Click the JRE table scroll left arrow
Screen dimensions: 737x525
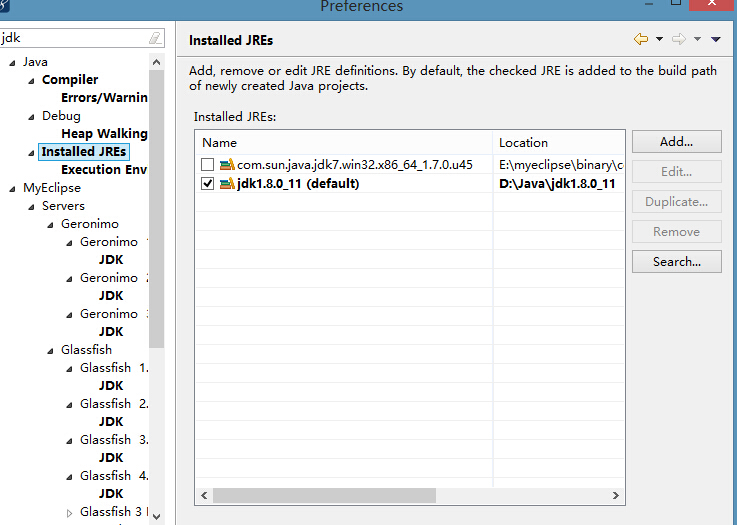coord(204,495)
